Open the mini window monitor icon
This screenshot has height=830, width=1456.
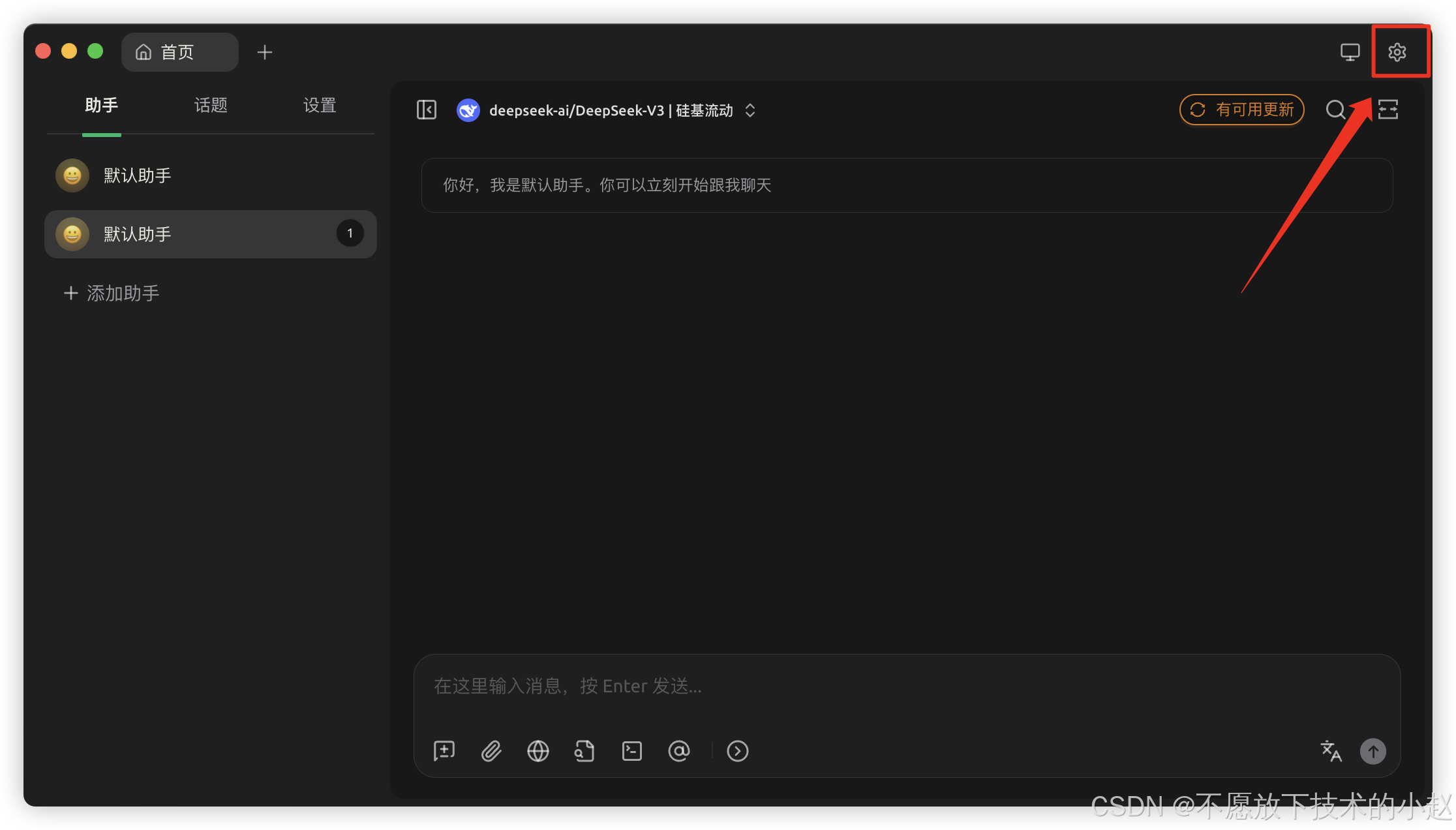(x=1350, y=52)
